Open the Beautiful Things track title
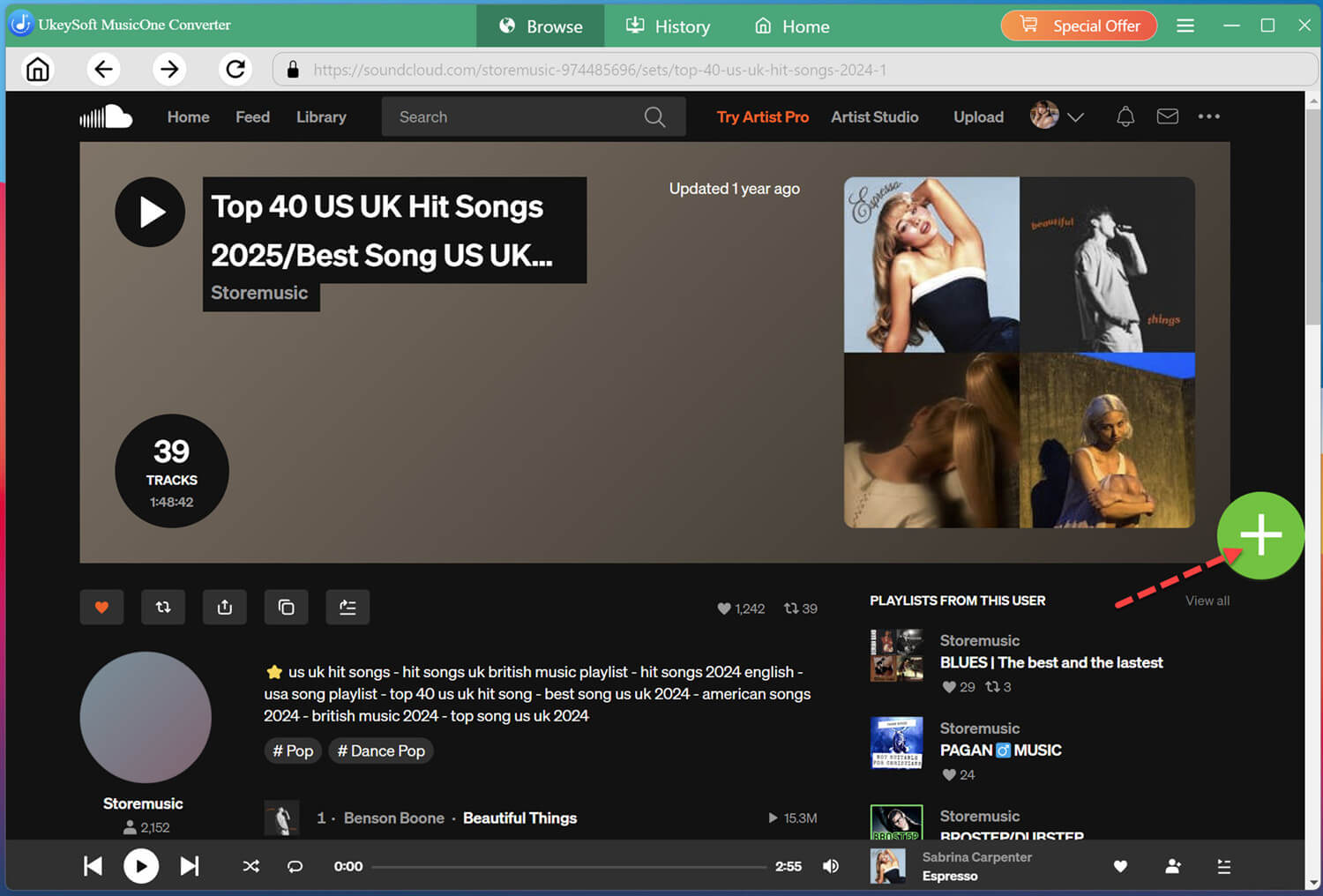The height and width of the screenshot is (896, 1323). click(520, 818)
